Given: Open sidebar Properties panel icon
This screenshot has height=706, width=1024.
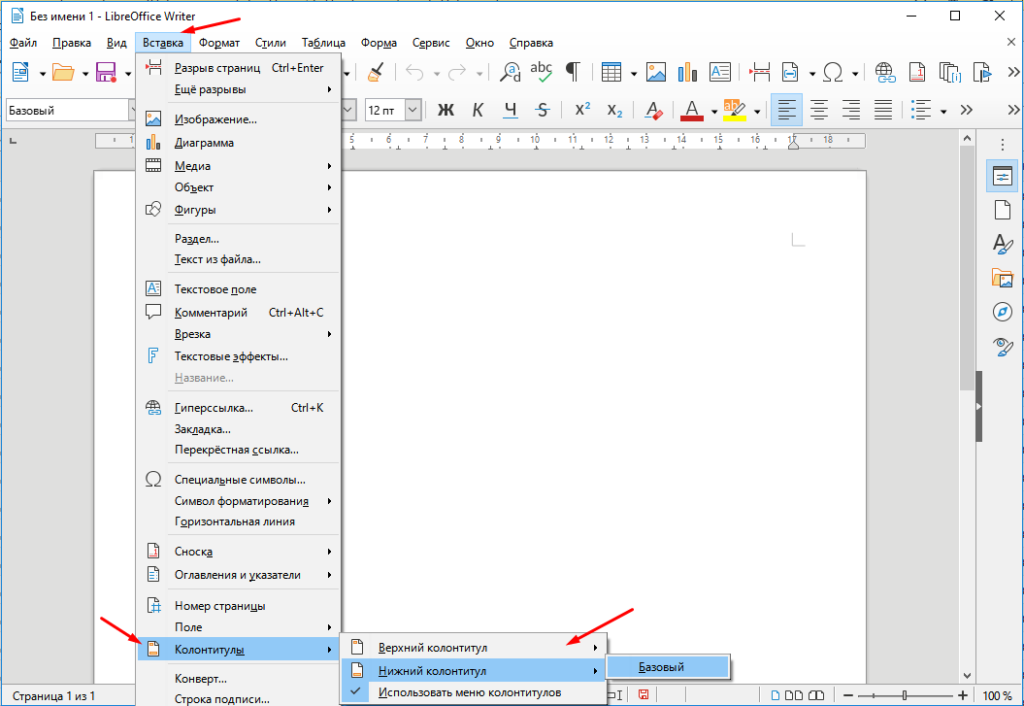Looking at the screenshot, I should (x=1002, y=176).
